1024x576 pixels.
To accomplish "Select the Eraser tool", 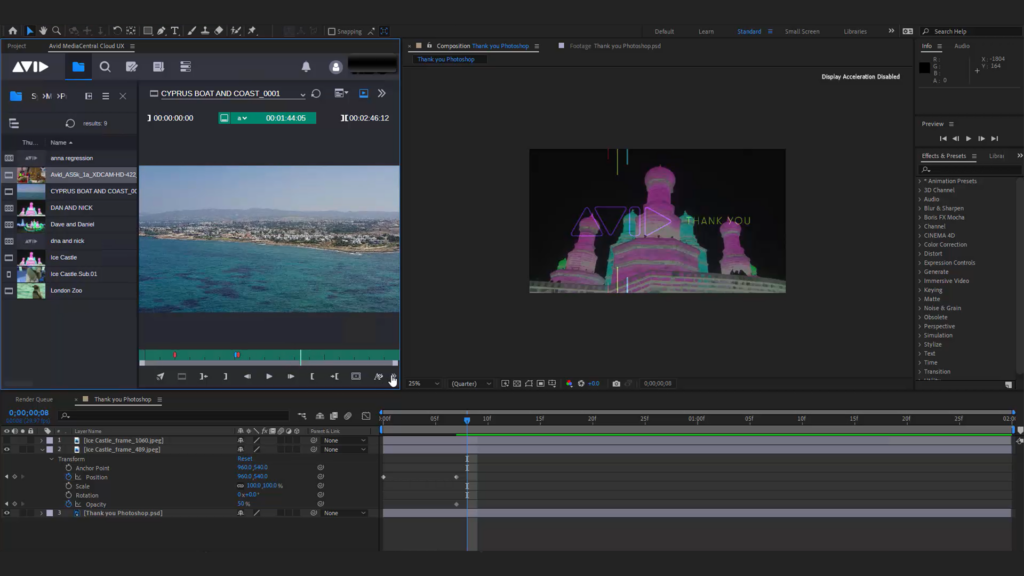I will pyautogui.click(x=219, y=31).
